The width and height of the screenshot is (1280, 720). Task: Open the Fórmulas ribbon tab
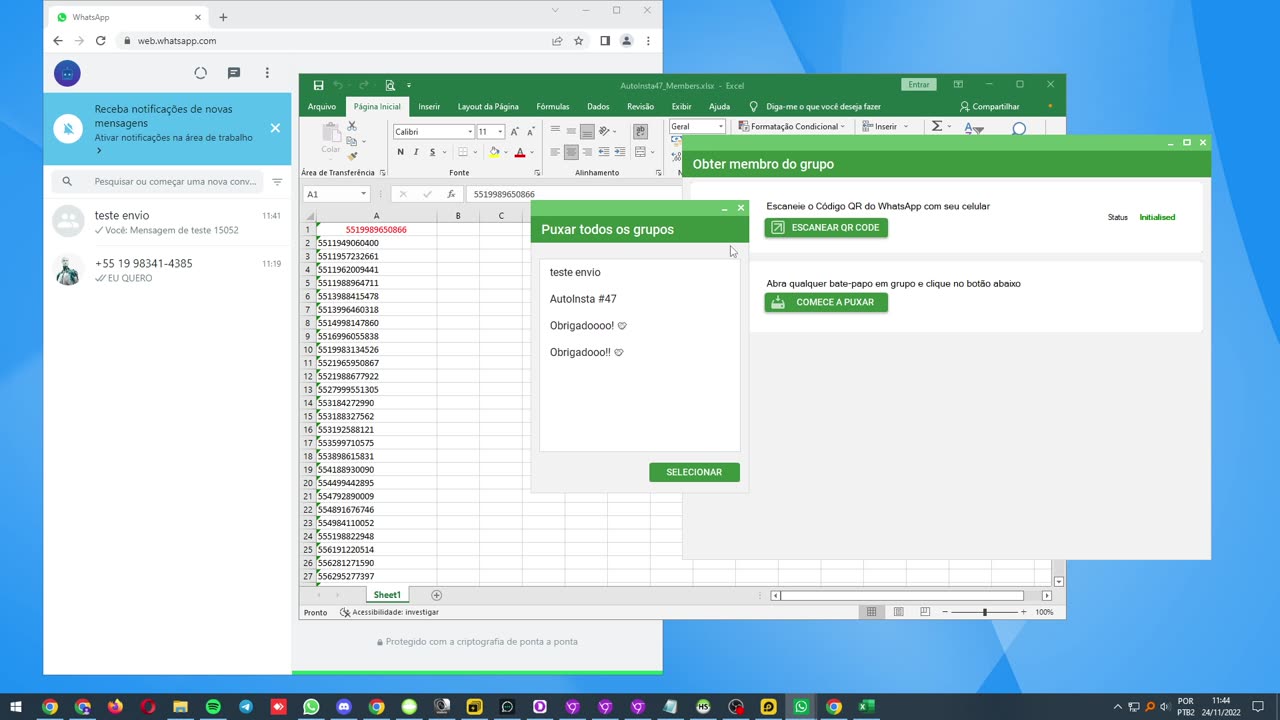click(x=553, y=107)
